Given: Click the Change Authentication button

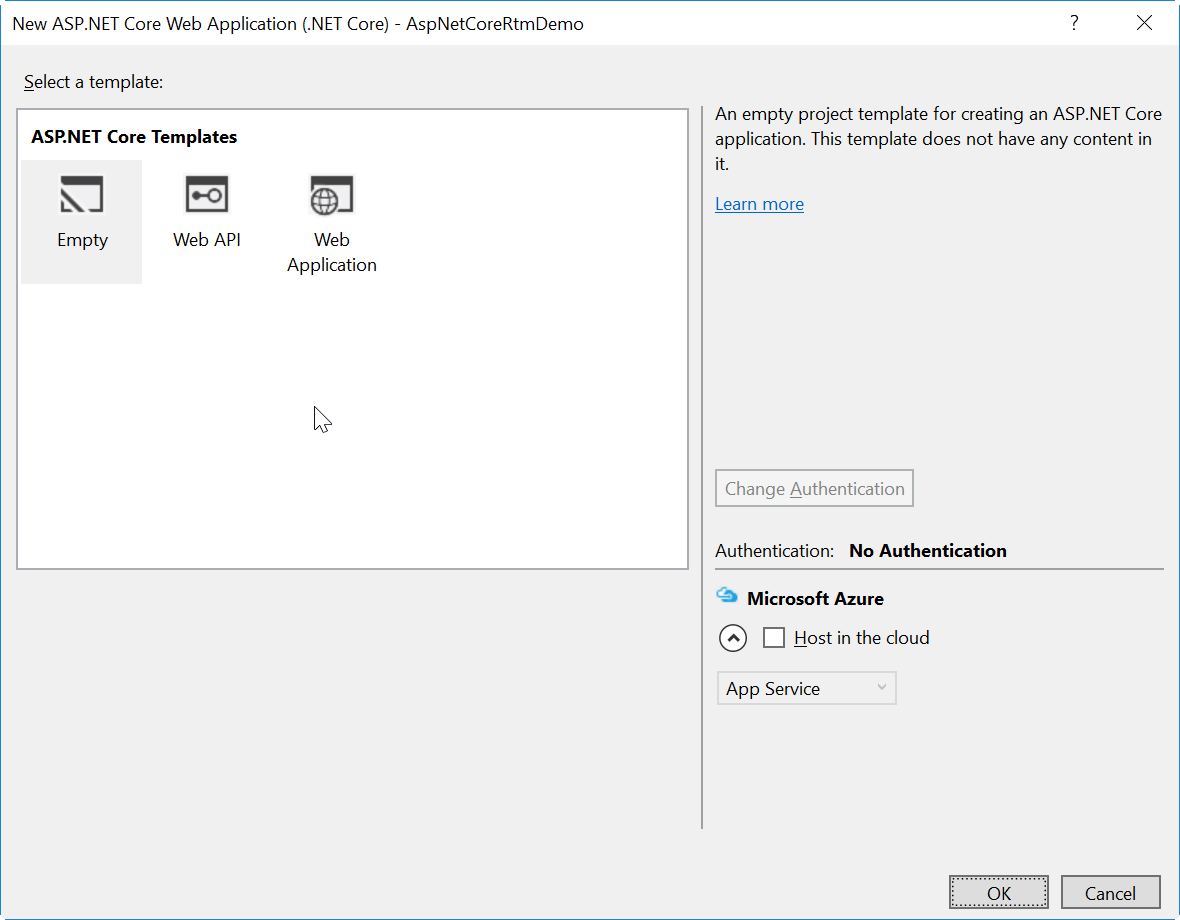Looking at the screenshot, I should pyautogui.click(x=814, y=489).
